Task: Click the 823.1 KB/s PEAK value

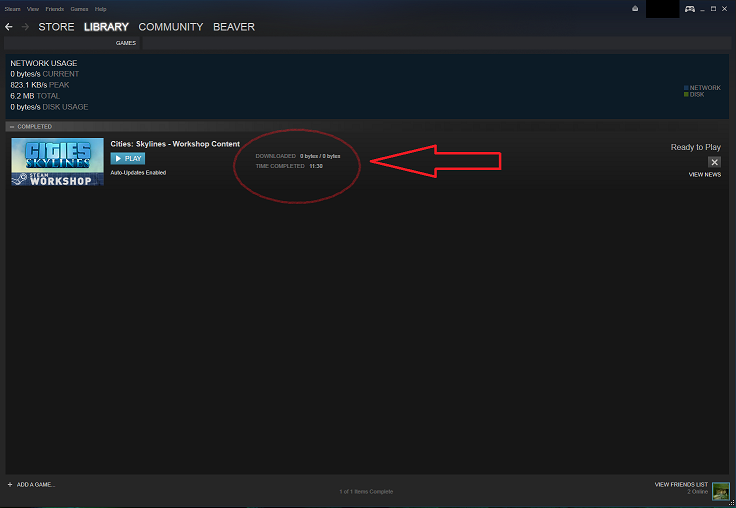Action: (39, 85)
